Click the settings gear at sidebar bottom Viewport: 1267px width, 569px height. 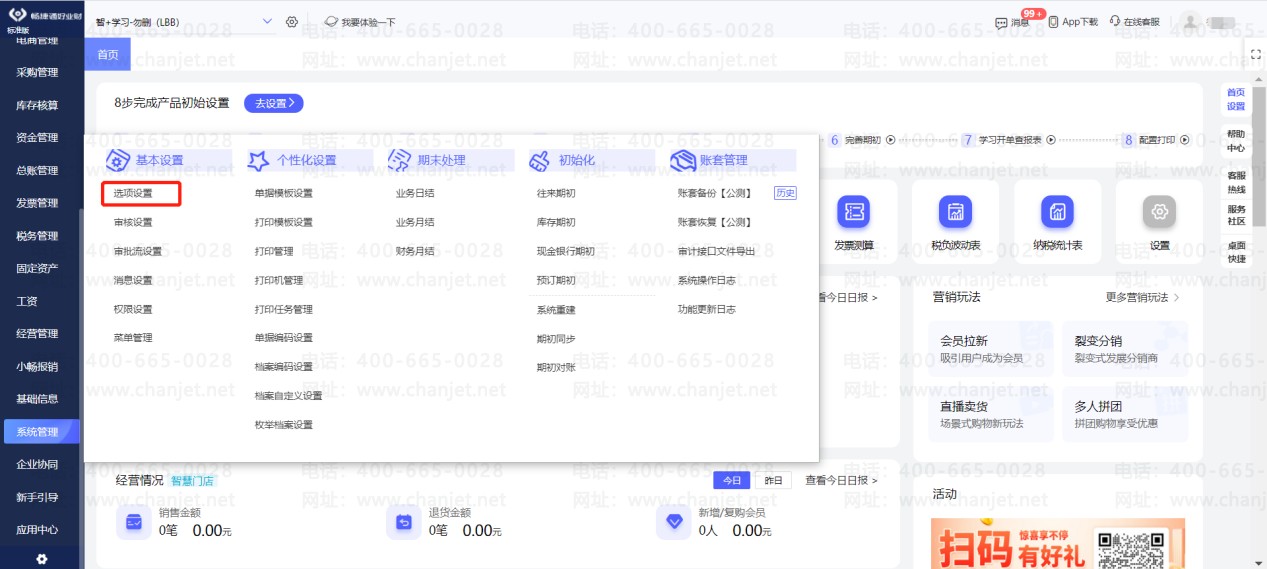click(x=41, y=558)
